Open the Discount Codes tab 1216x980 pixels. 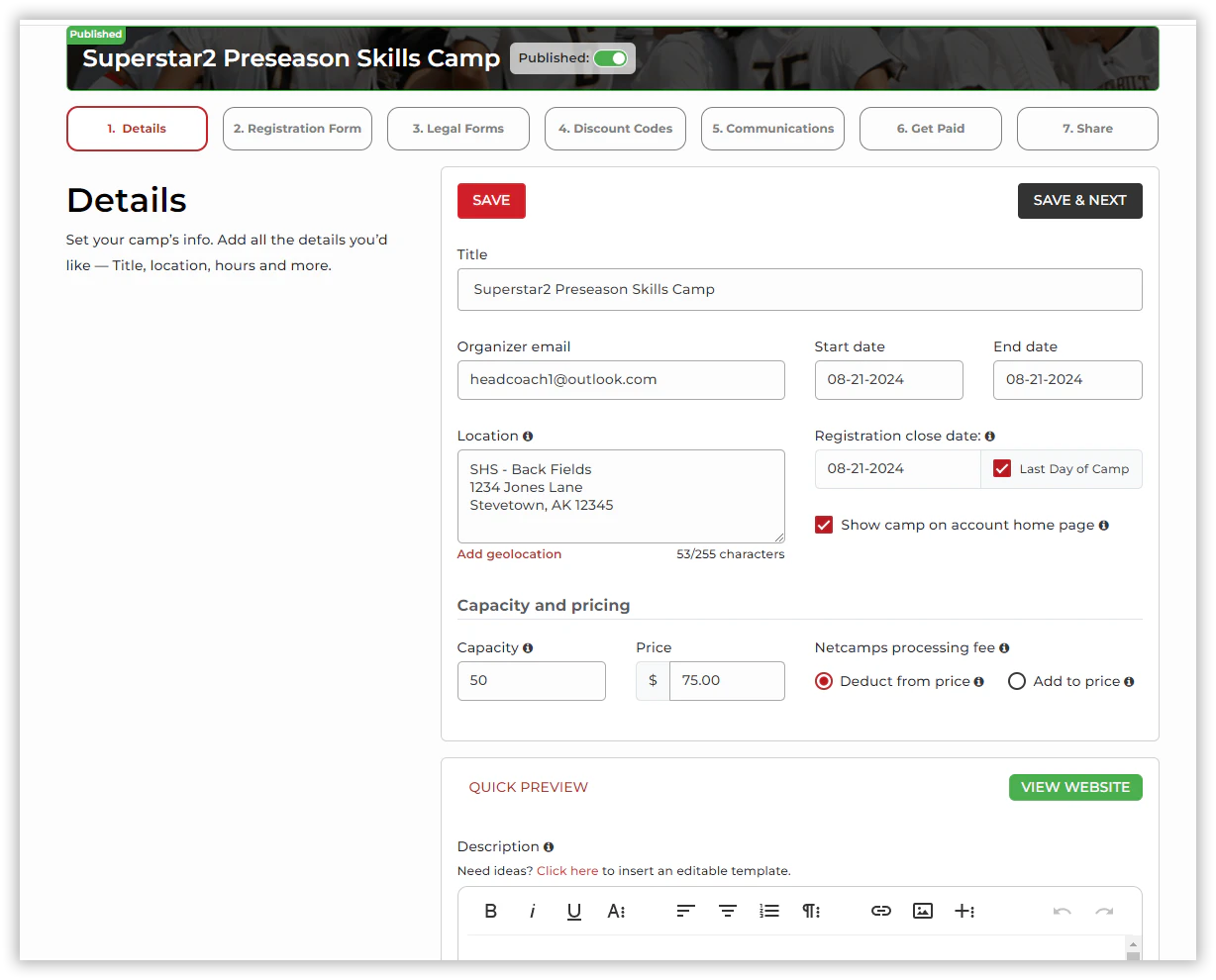pyautogui.click(x=615, y=129)
